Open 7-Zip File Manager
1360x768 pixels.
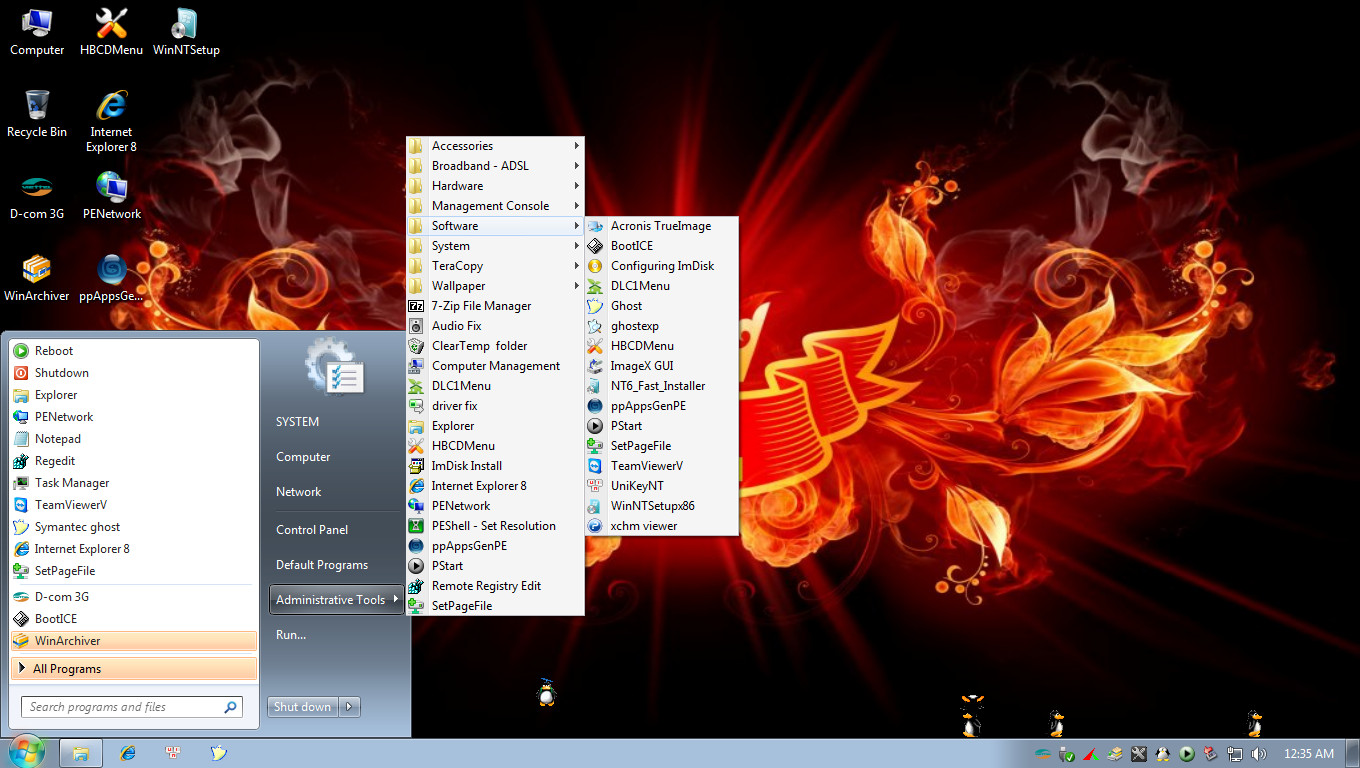[x=478, y=305]
